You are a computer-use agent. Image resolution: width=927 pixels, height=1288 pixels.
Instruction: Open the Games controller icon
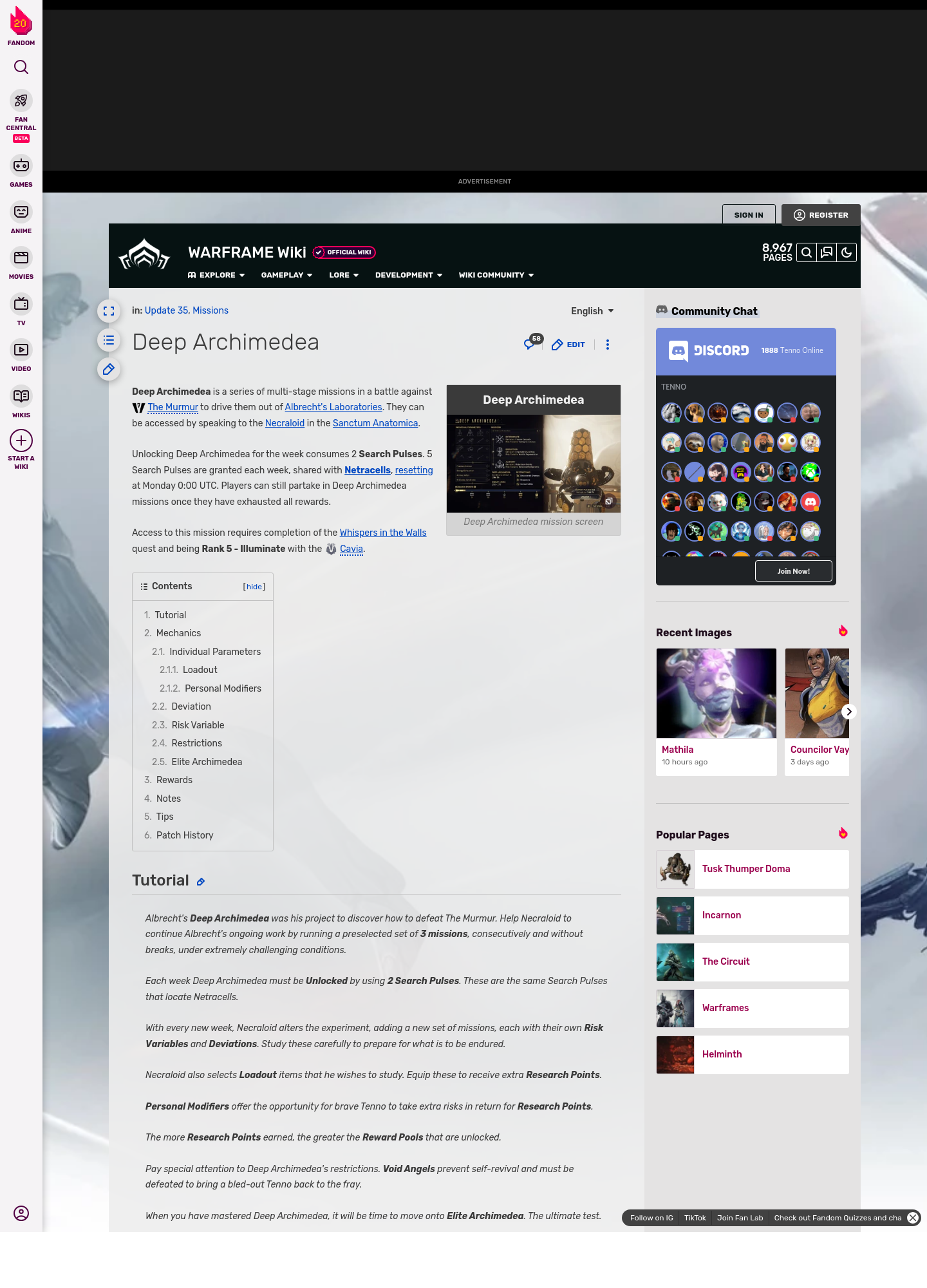[x=21, y=166]
